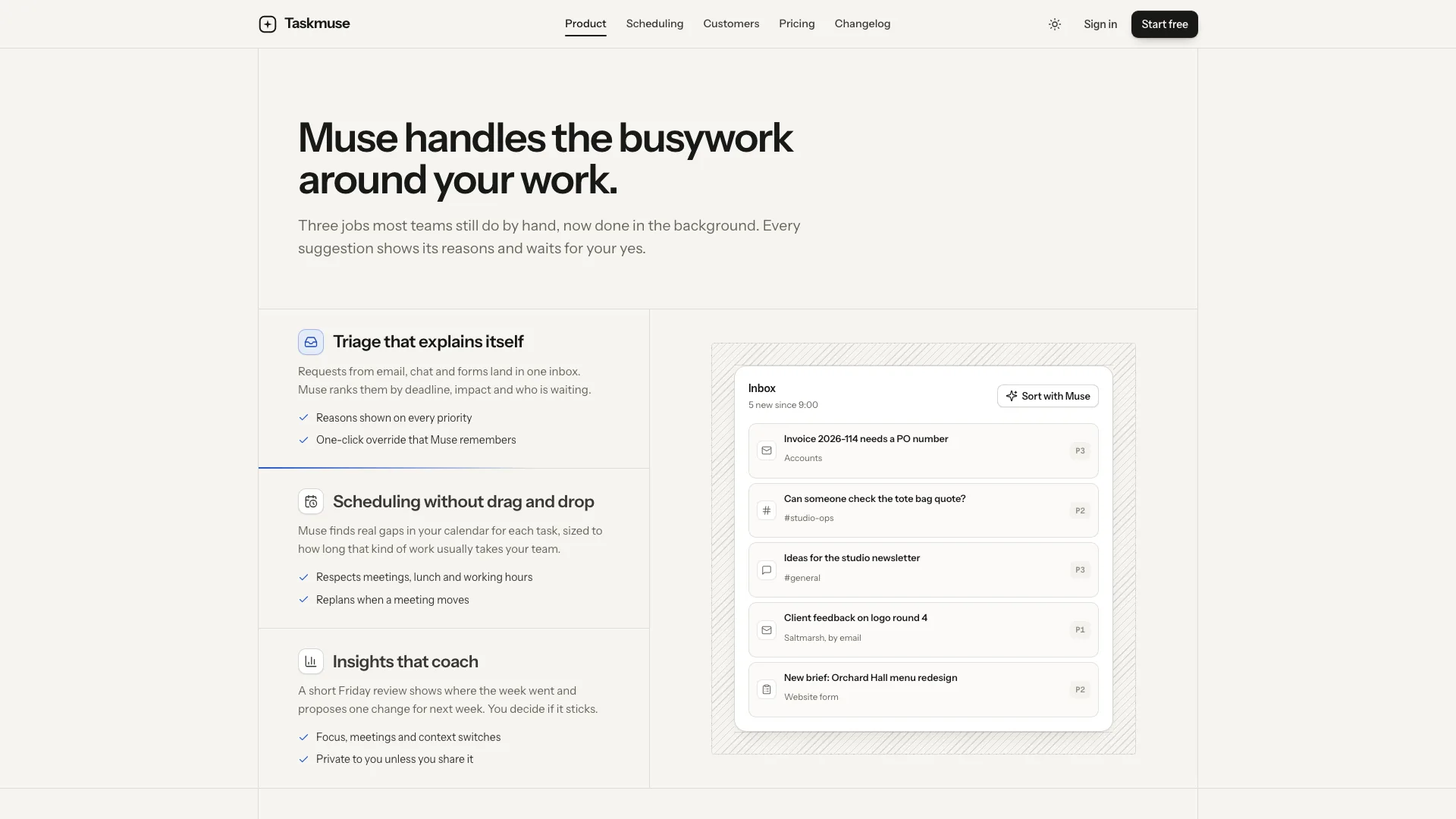Click 'Private to you unless you share it'

coord(394,759)
